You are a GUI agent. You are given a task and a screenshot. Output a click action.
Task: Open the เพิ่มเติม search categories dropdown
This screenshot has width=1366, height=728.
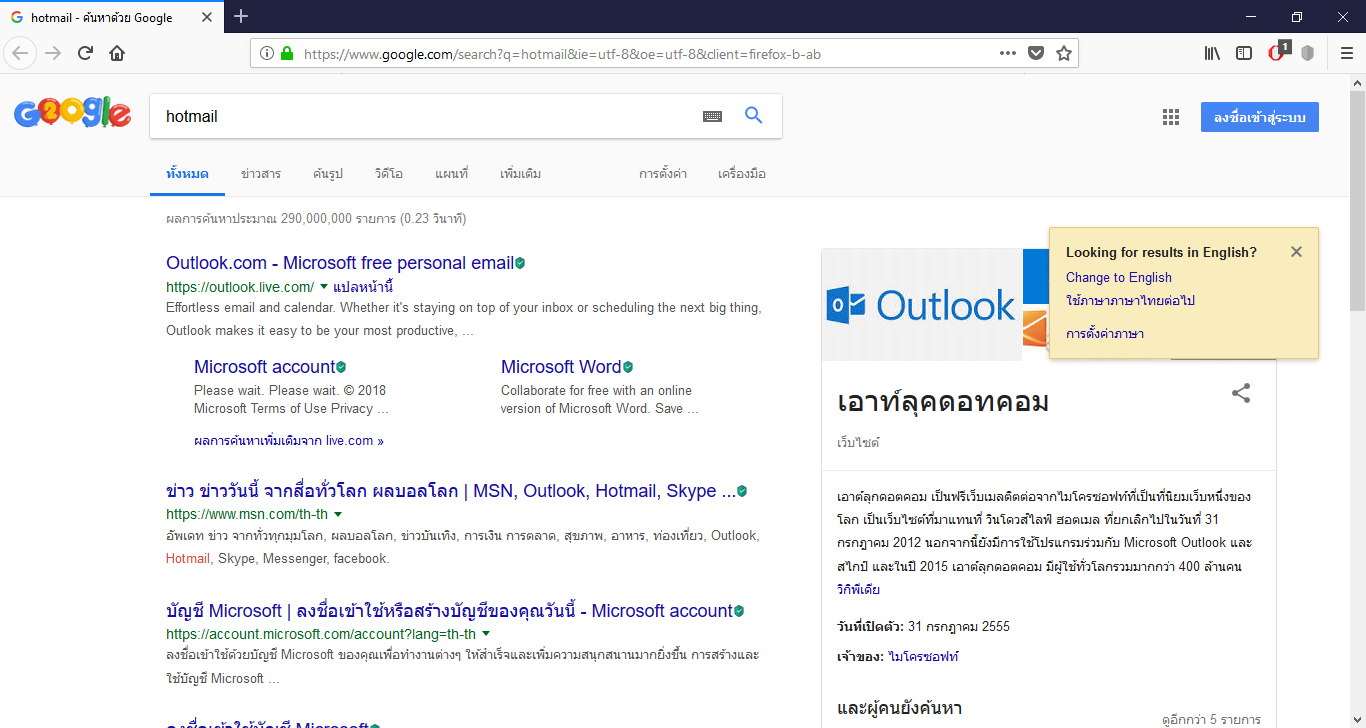(x=518, y=173)
